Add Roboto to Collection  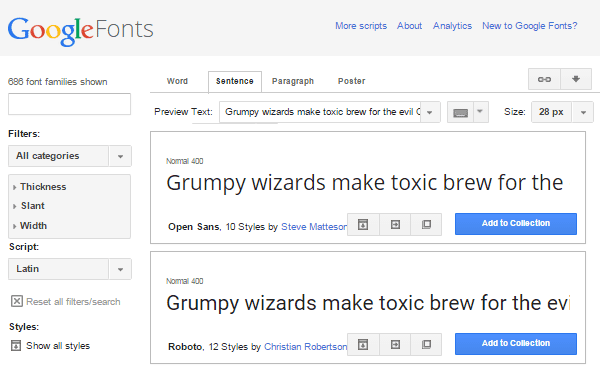[516, 344]
